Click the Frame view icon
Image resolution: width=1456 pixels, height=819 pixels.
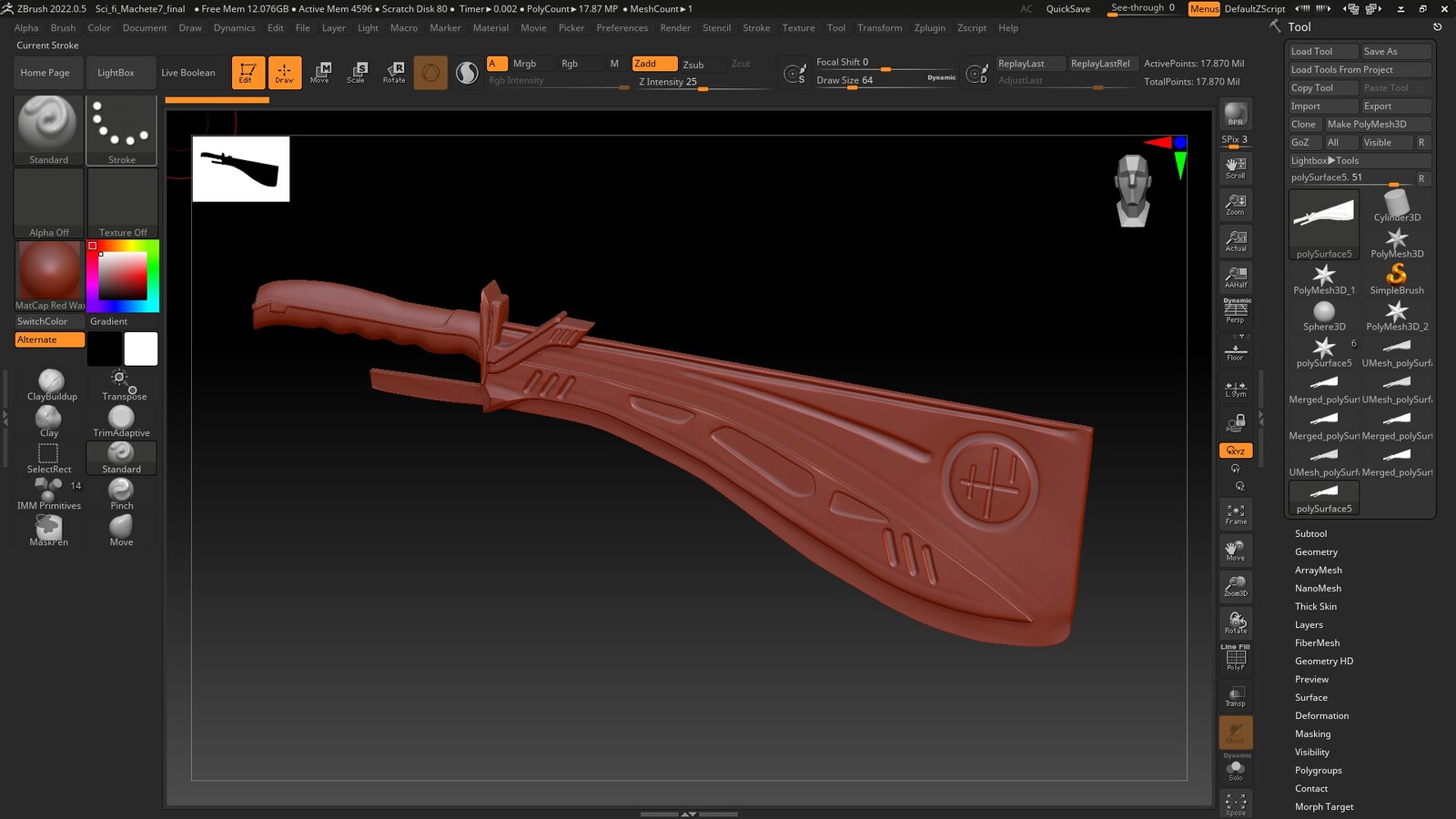tap(1235, 514)
